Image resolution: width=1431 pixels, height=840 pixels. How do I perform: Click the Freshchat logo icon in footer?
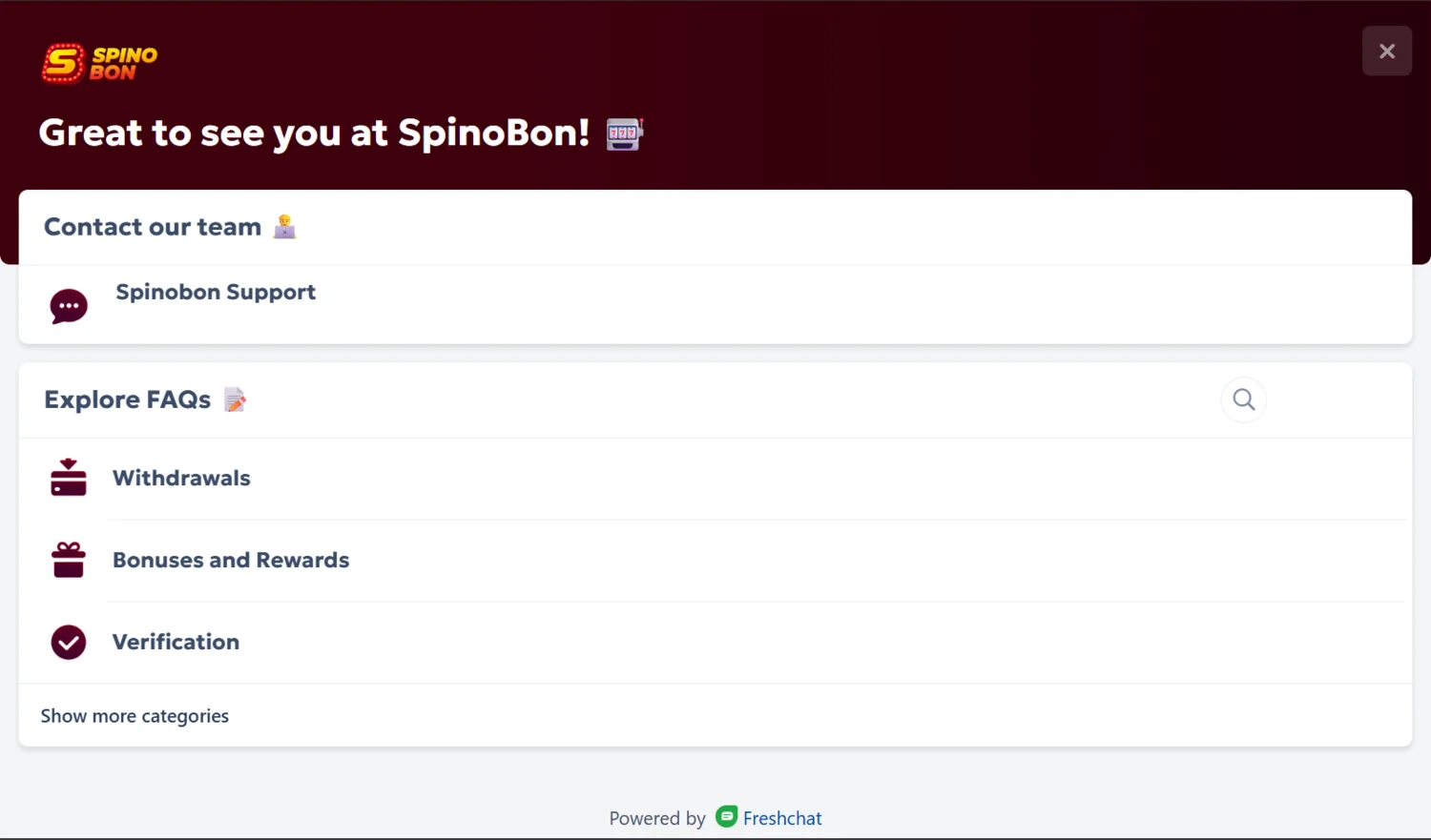[x=726, y=817]
